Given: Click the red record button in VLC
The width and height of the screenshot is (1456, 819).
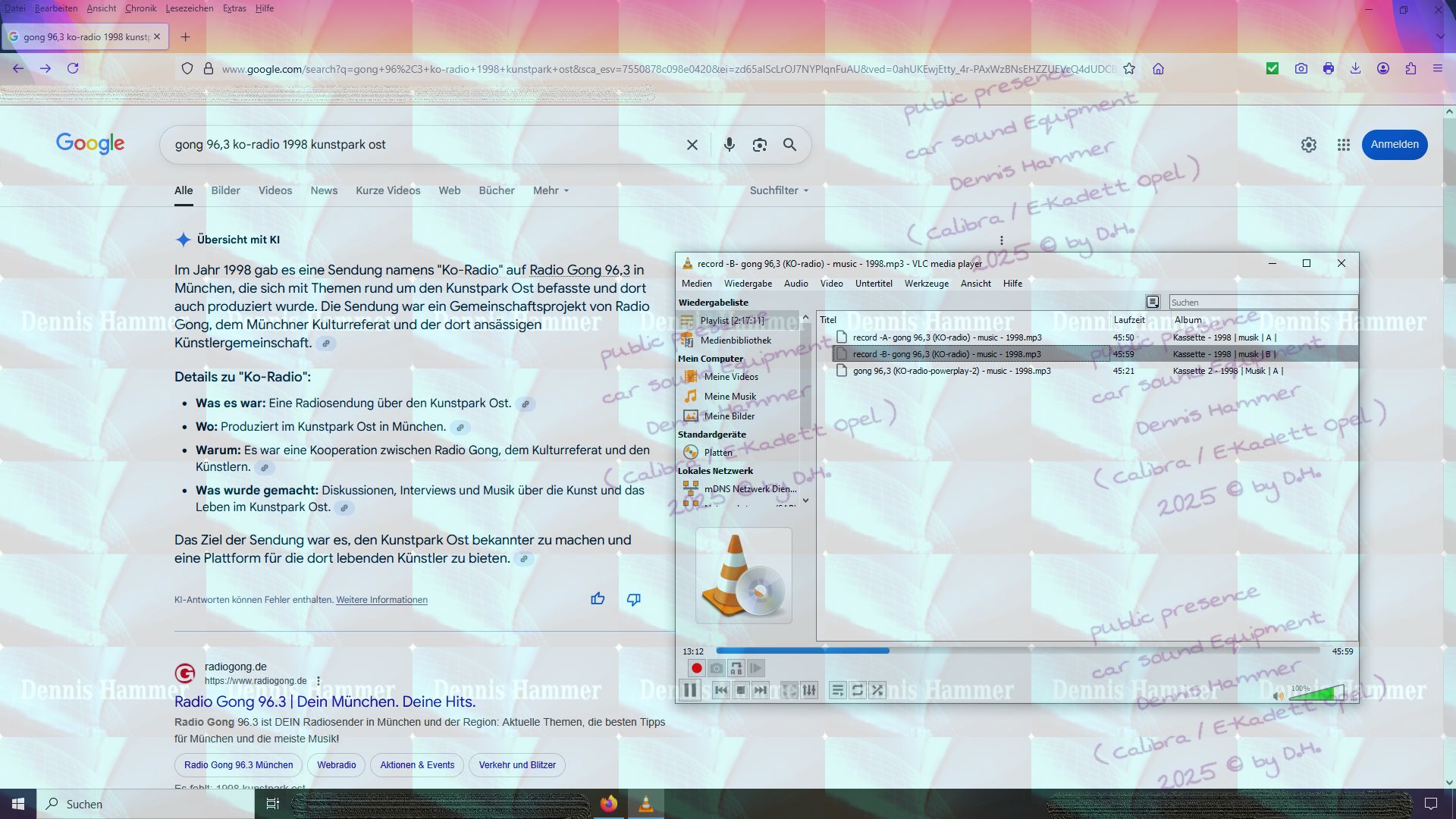Looking at the screenshot, I should tap(696, 668).
